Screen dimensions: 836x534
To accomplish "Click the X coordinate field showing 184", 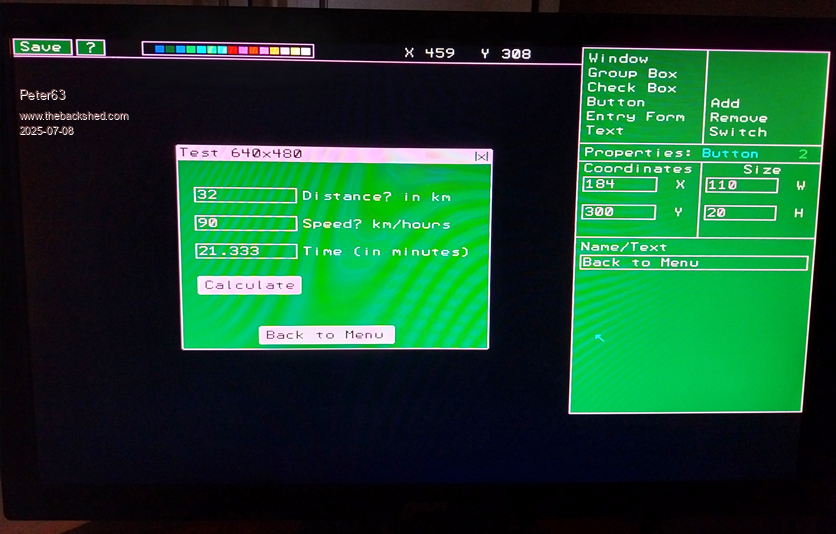I will coord(619,185).
